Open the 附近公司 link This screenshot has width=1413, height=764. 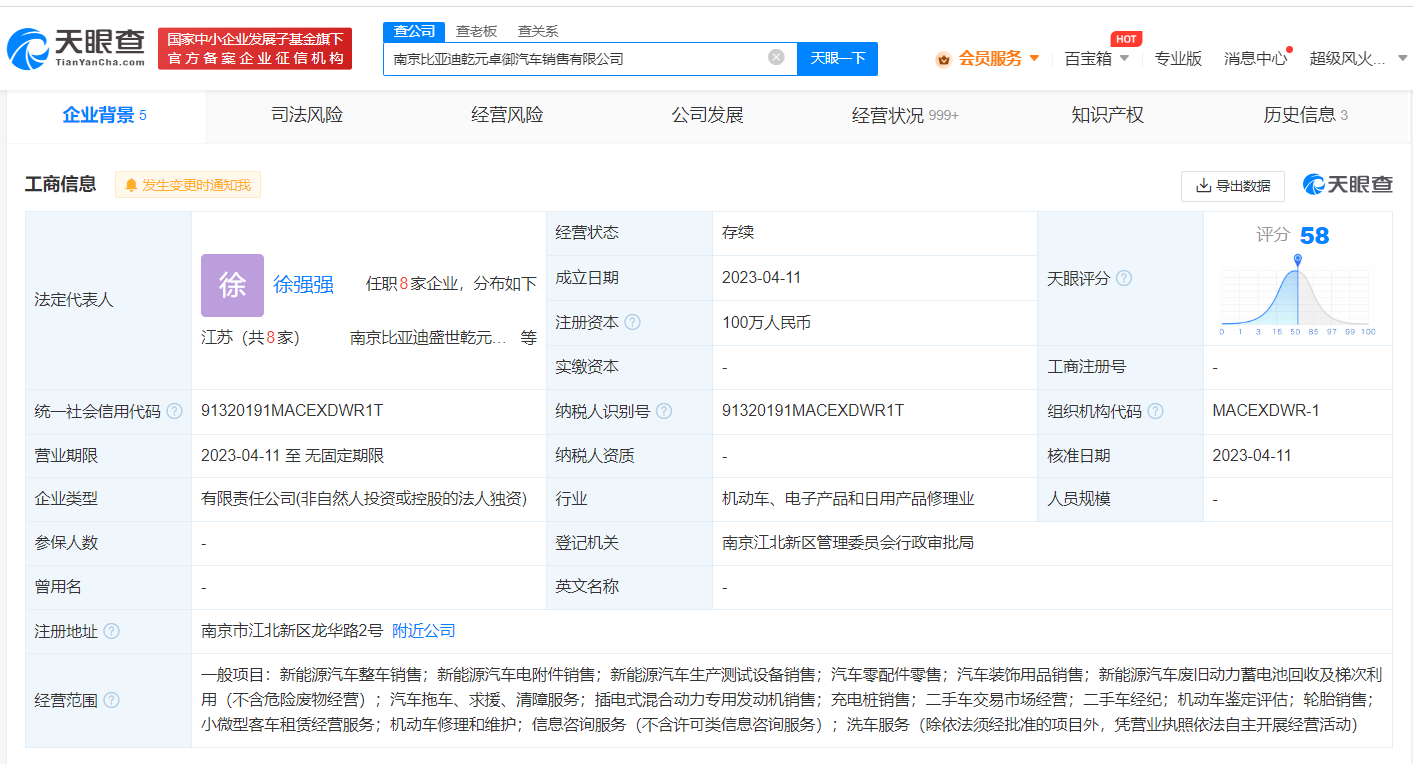click(x=424, y=631)
